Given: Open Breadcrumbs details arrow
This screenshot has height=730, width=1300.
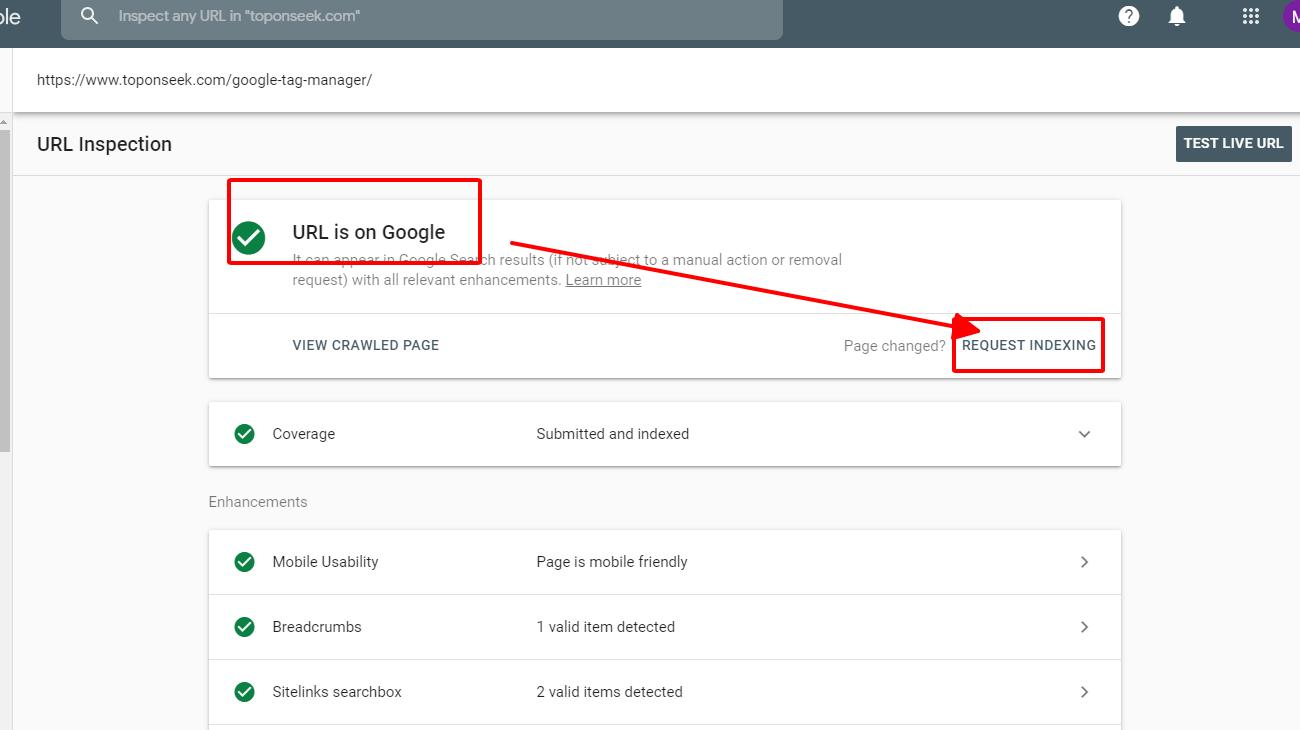Looking at the screenshot, I should 1084,627.
